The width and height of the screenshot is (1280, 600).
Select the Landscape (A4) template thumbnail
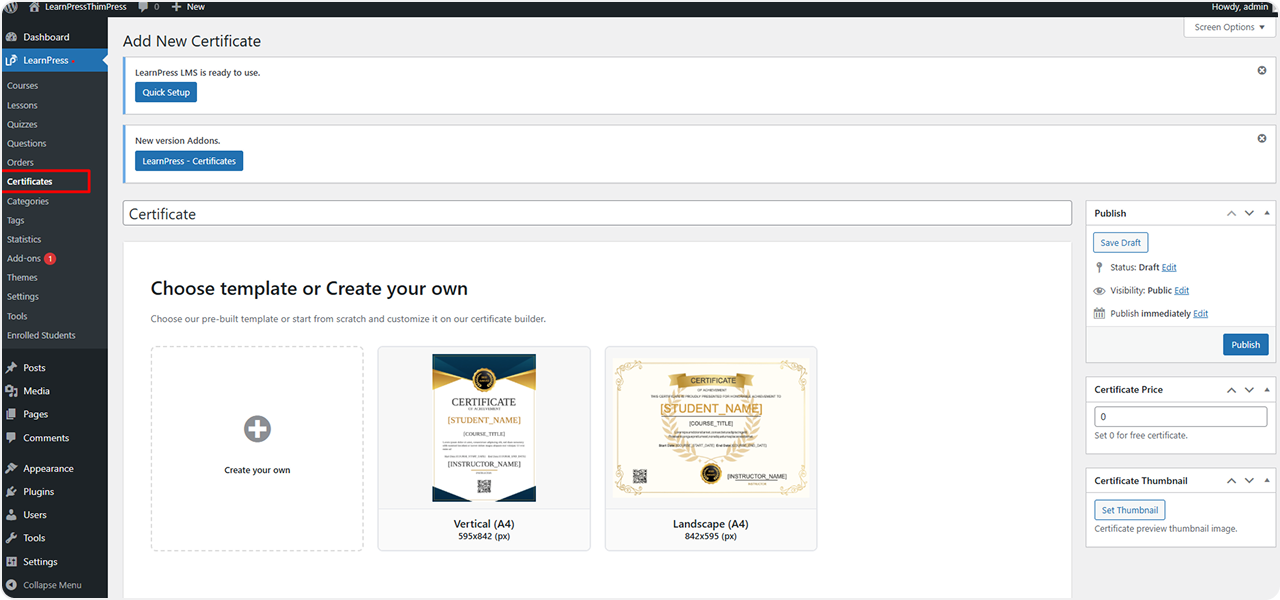(711, 428)
